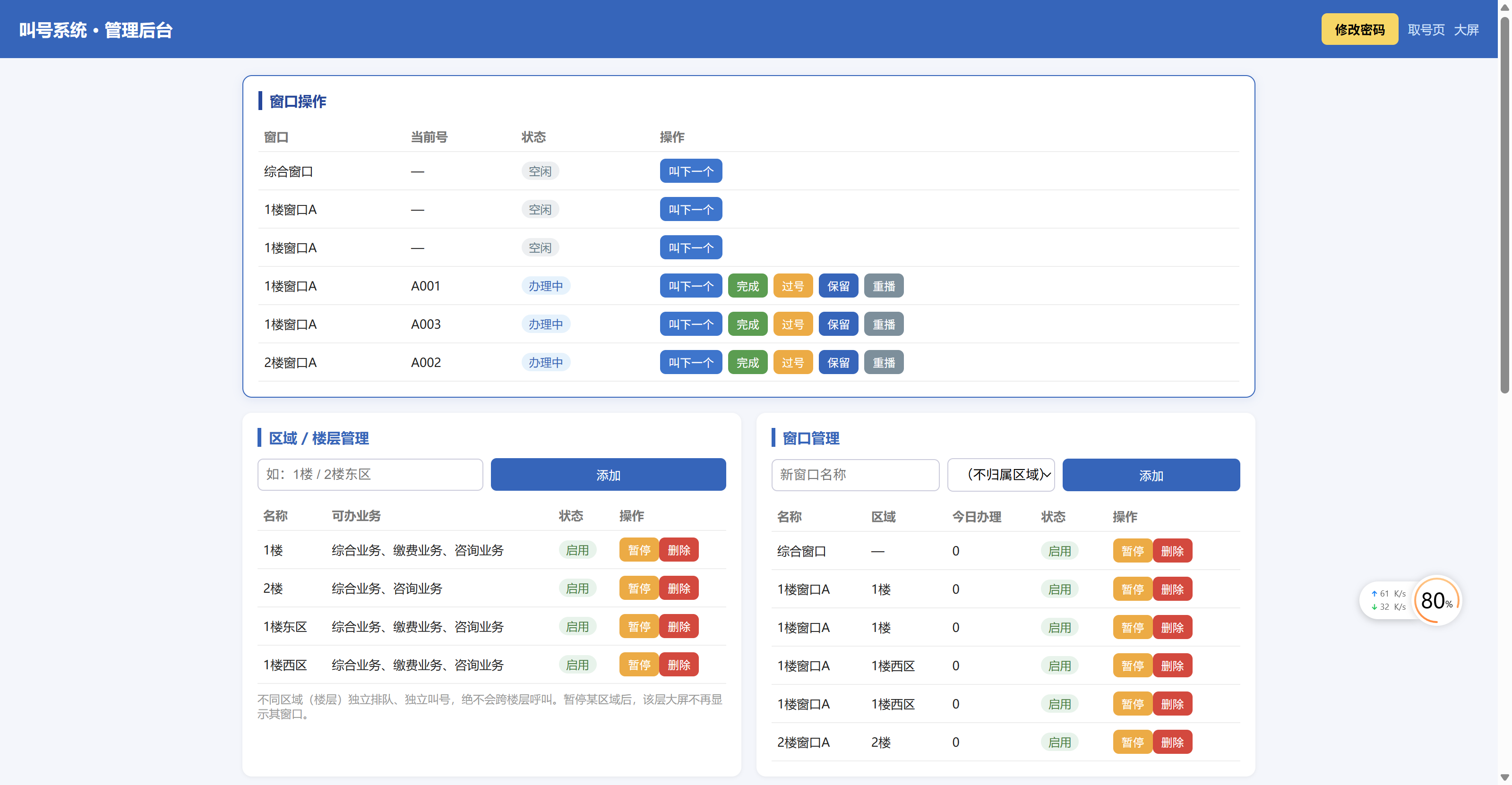Pause the 2楼 area
Image resolution: width=1512 pixels, height=785 pixels.
[x=639, y=588]
